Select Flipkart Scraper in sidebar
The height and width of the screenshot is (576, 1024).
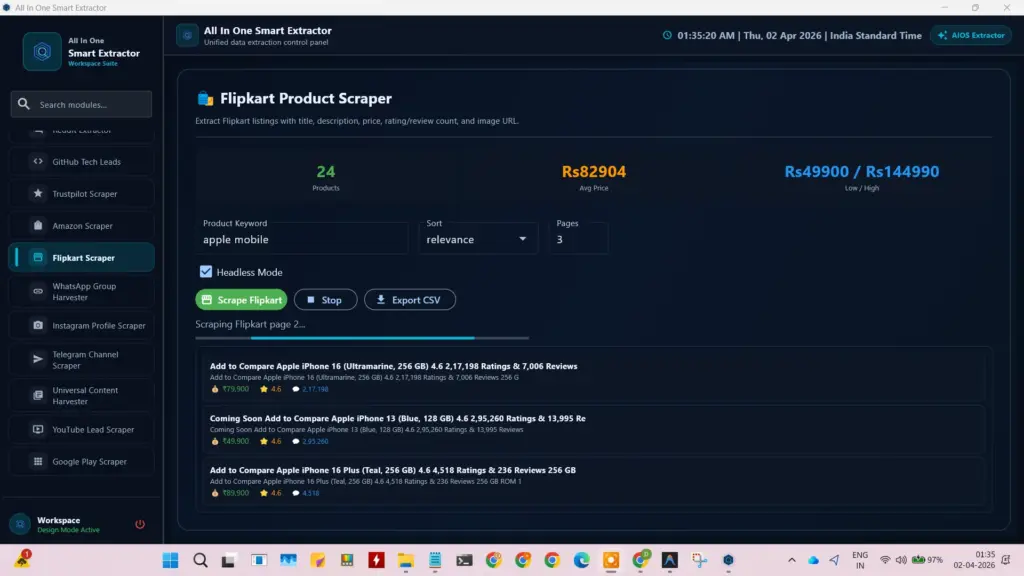click(x=82, y=257)
